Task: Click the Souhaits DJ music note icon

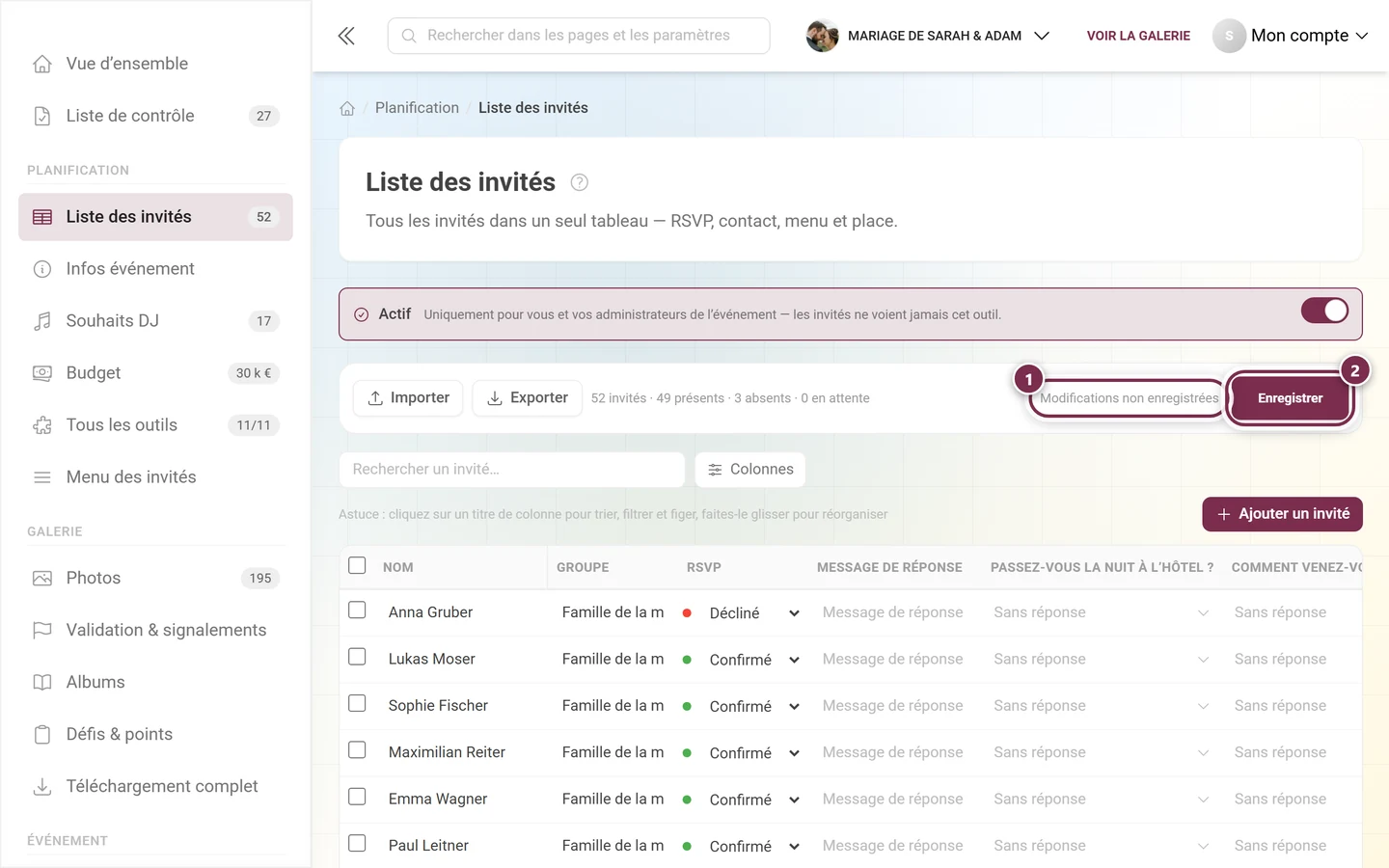Action: [x=42, y=321]
